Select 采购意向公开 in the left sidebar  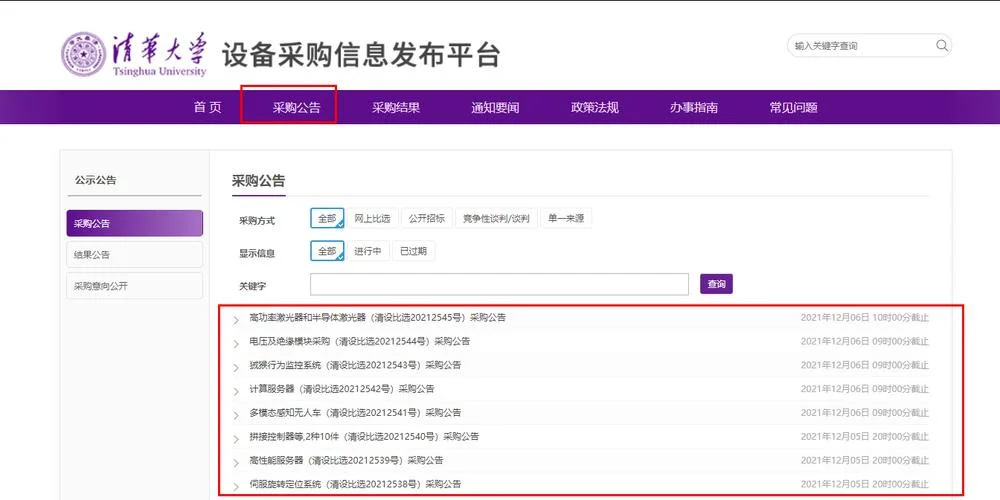click(135, 286)
